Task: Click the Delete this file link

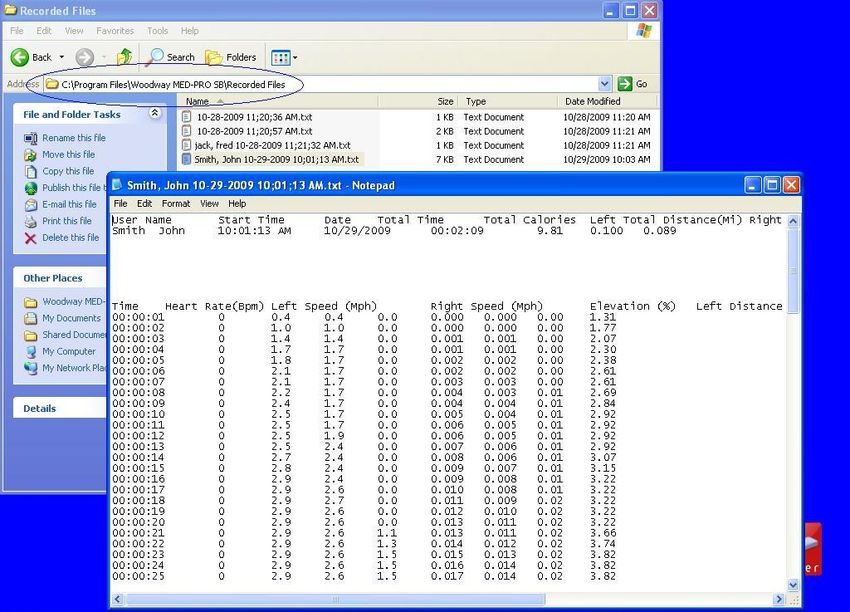Action: [x=70, y=237]
